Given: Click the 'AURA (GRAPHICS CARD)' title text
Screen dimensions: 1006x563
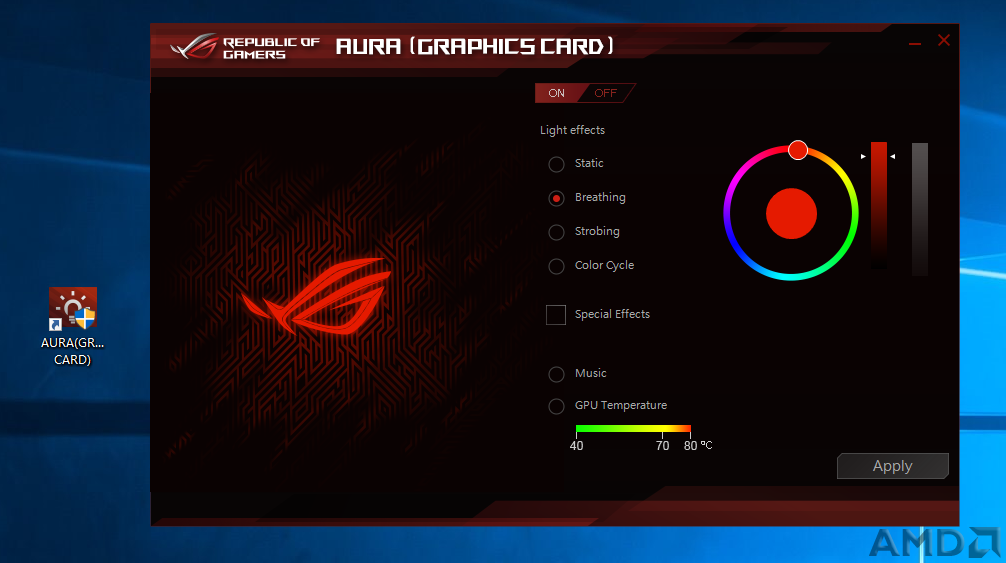Looking at the screenshot, I should (x=475, y=46).
